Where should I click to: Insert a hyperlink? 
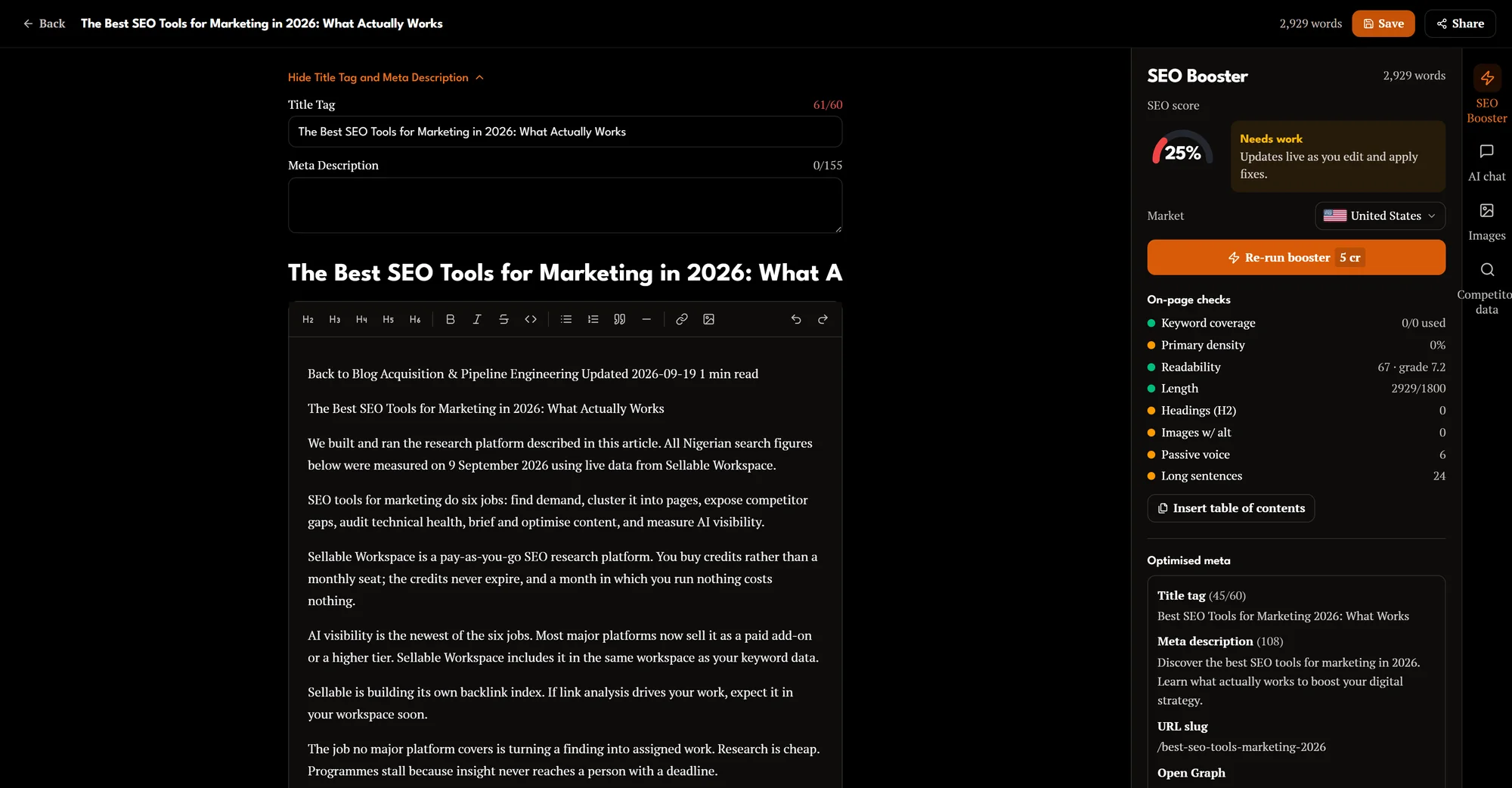682,319
